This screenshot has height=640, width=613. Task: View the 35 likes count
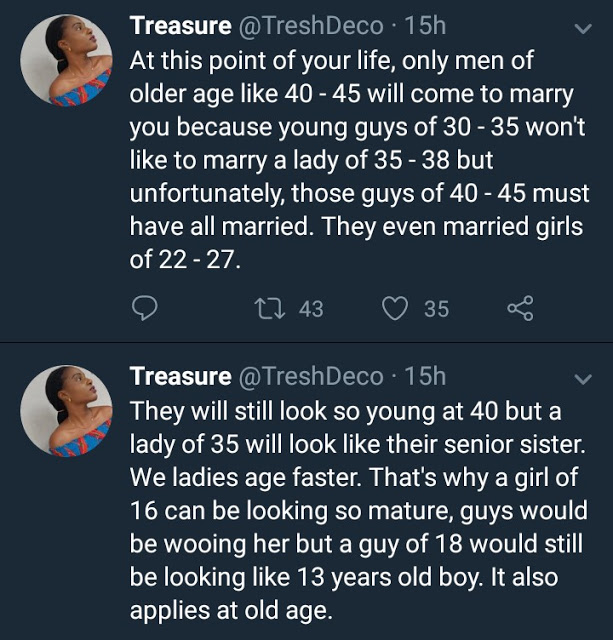pos(436,309)
